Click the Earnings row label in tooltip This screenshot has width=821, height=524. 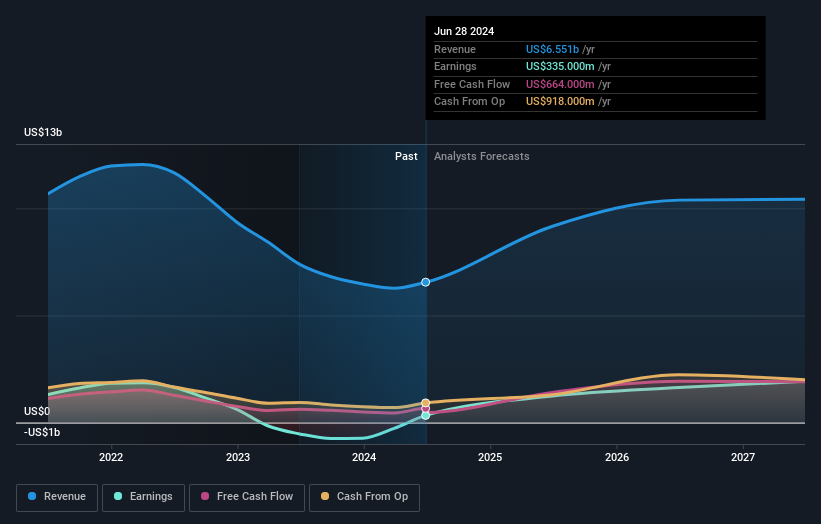pyautogui.click(x=455, y=66)
